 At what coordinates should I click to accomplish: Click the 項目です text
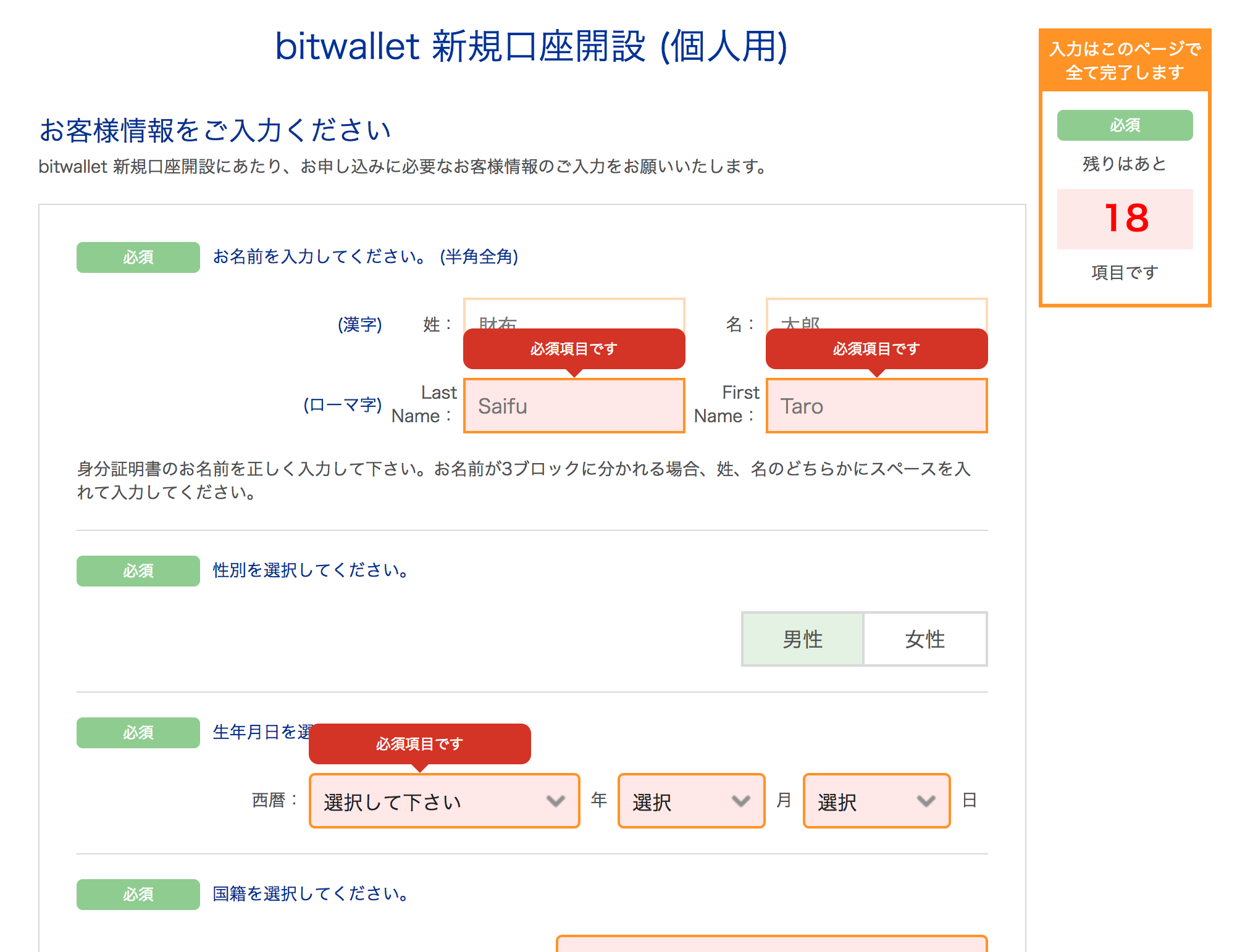click(x=1125, y=272)
